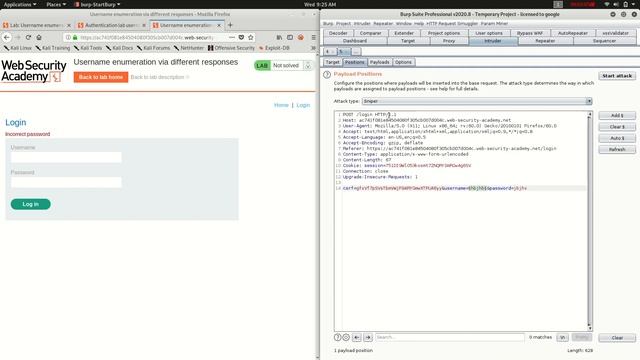This screenshot has height=360, width=640.
Task: Open Burp Sequencer tab
Action: (604, 41)
